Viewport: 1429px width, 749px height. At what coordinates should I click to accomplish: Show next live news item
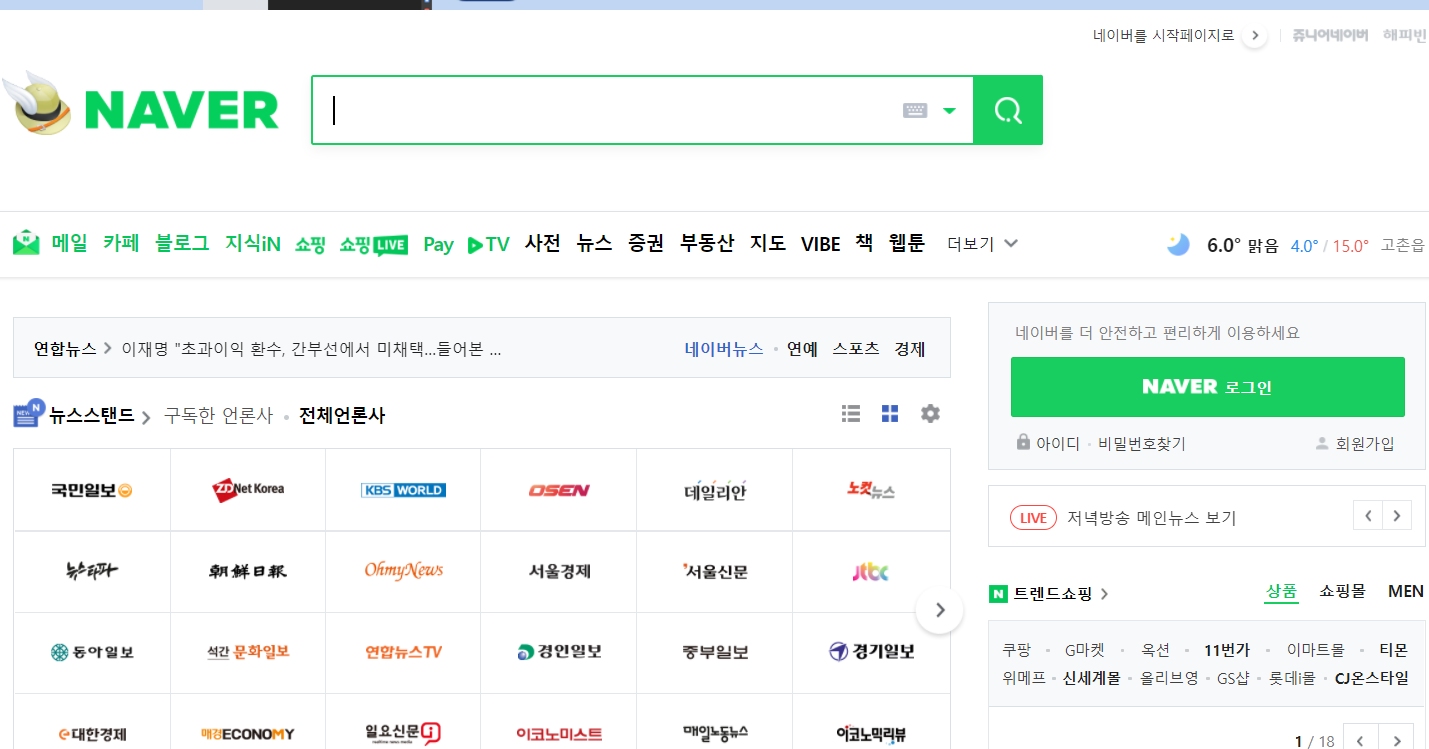[1397, 516]
